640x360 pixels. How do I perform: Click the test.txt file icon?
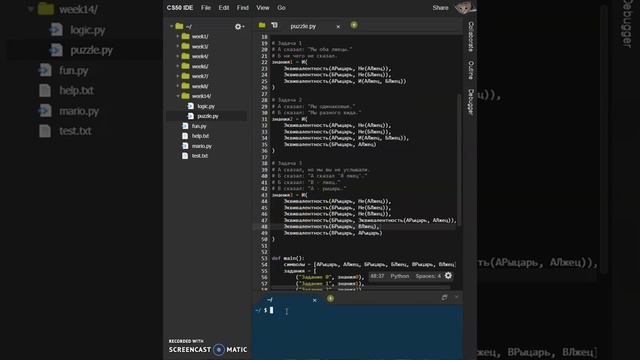pos(185,156)
